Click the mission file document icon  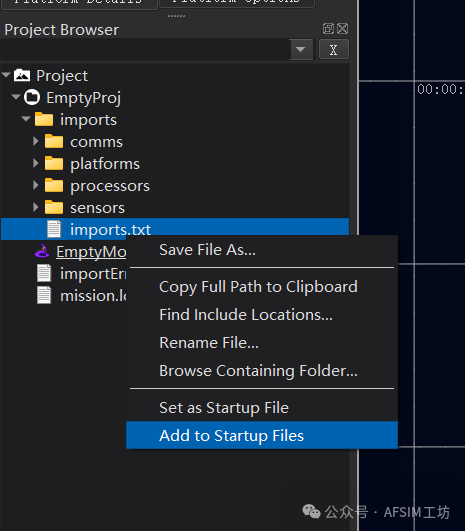pyautogui.click(x=44, y=295)
